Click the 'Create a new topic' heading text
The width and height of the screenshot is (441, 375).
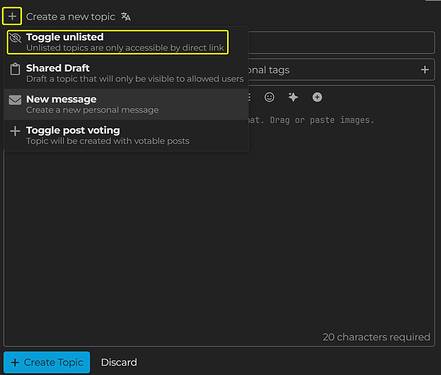point(71,17)
